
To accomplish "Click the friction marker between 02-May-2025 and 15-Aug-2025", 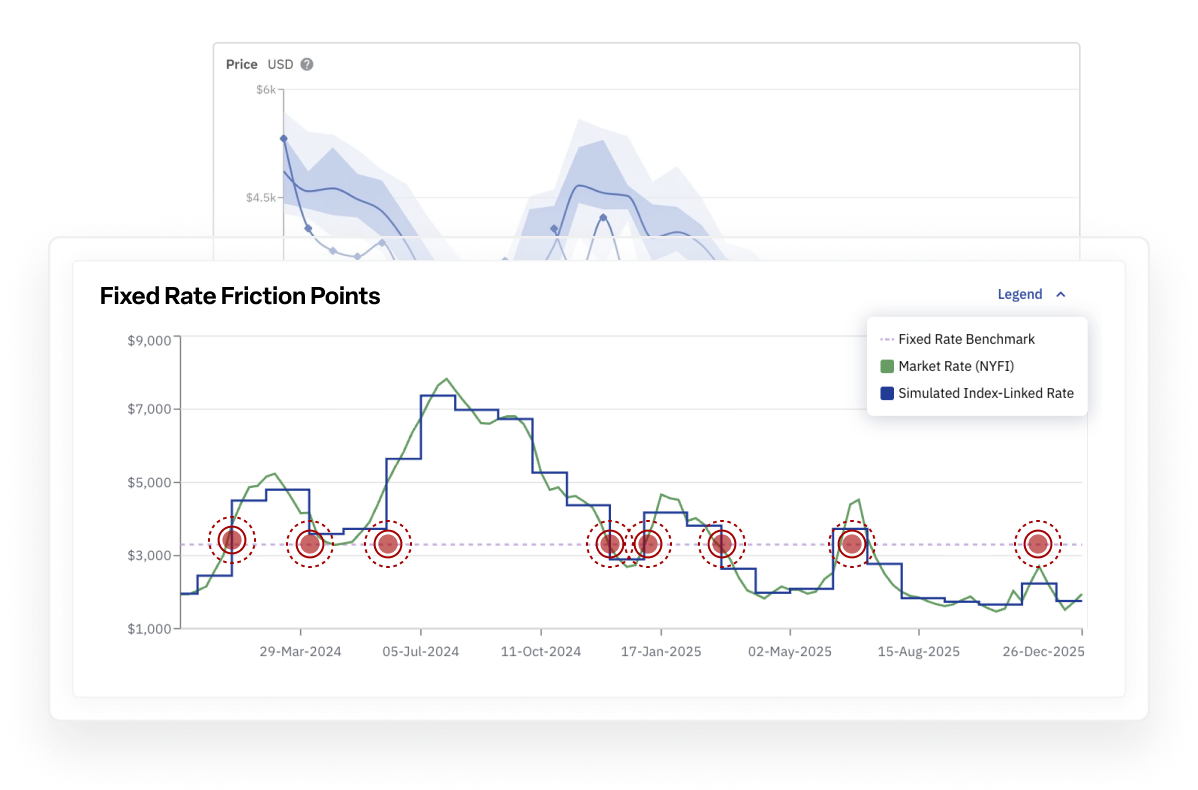I will pos(851,544).
